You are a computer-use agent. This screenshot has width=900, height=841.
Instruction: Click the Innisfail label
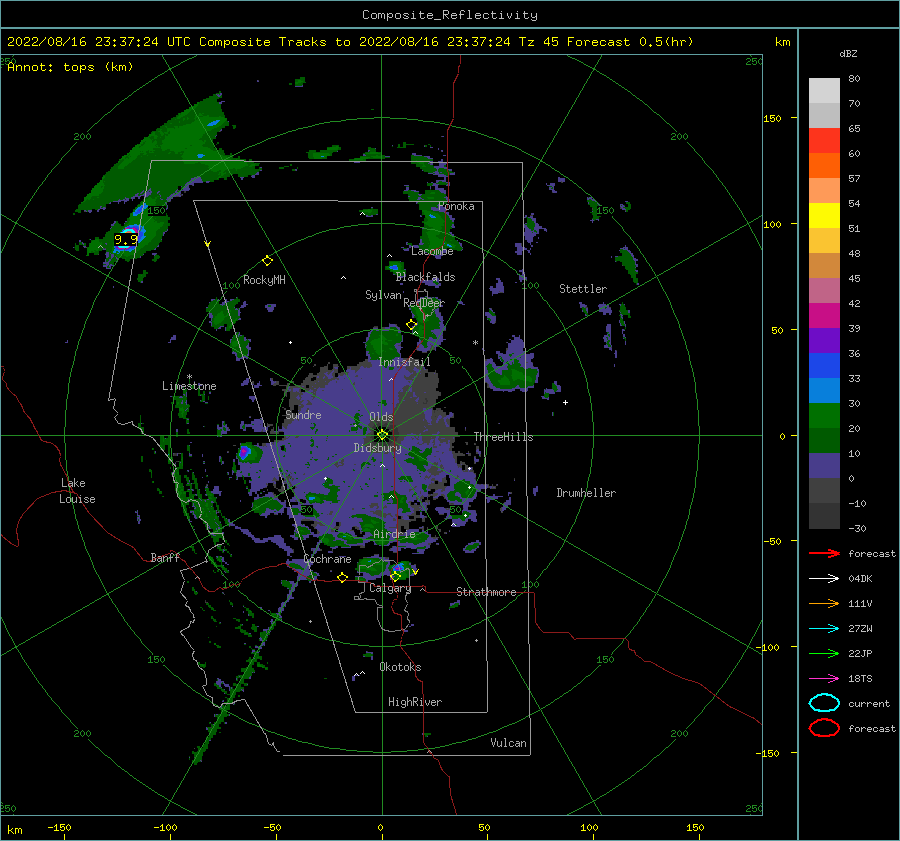coord(404,362)
